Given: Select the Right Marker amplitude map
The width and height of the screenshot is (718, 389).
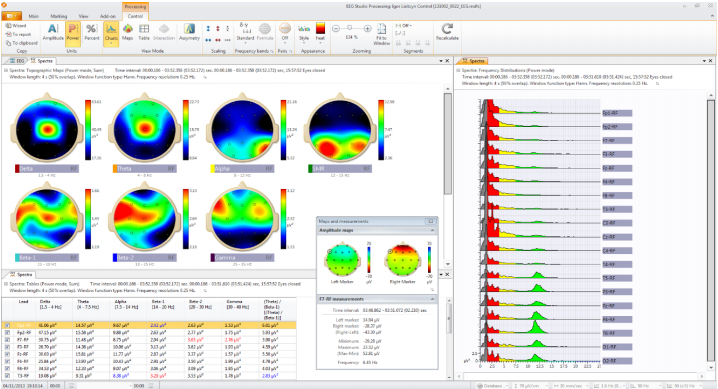Looking at the screenshot, I should [403, 260].
